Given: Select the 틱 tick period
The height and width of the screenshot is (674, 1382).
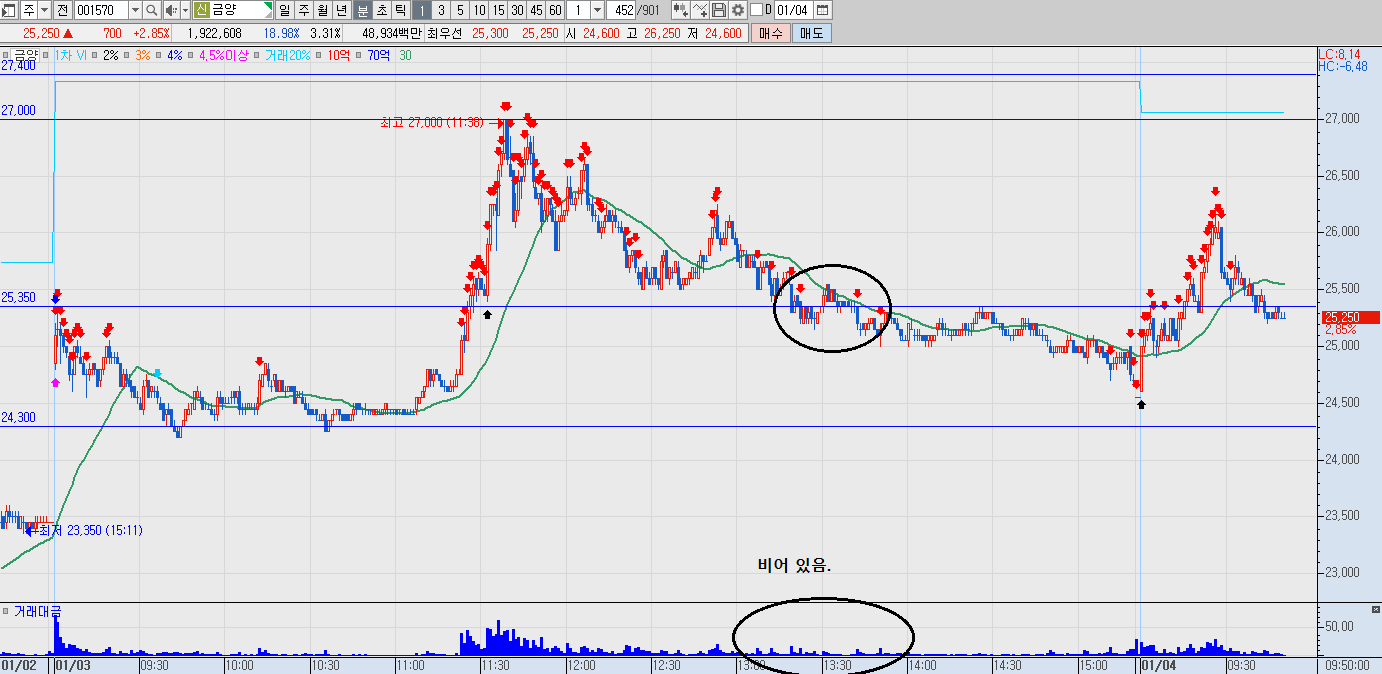Looking at the screenshot, I should pos(400,10).
